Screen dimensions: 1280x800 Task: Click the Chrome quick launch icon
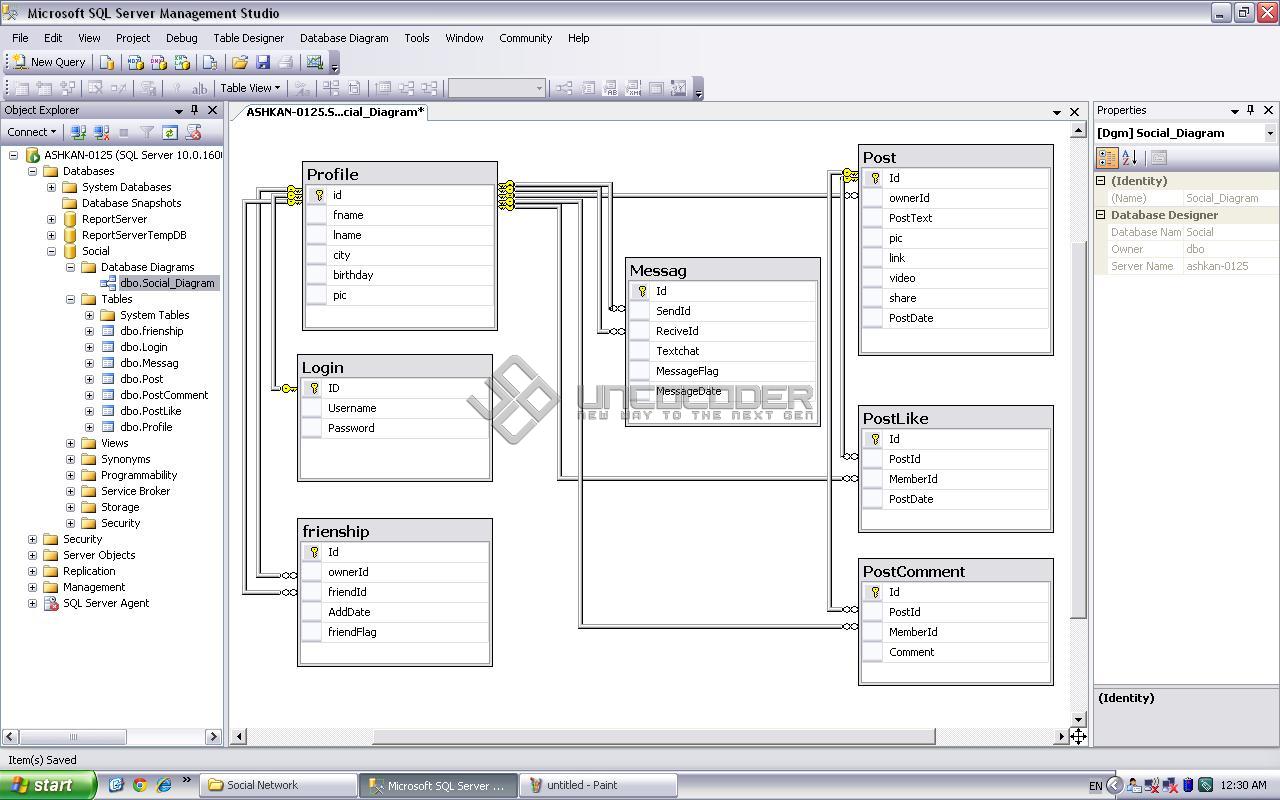(x=140, y=785)
